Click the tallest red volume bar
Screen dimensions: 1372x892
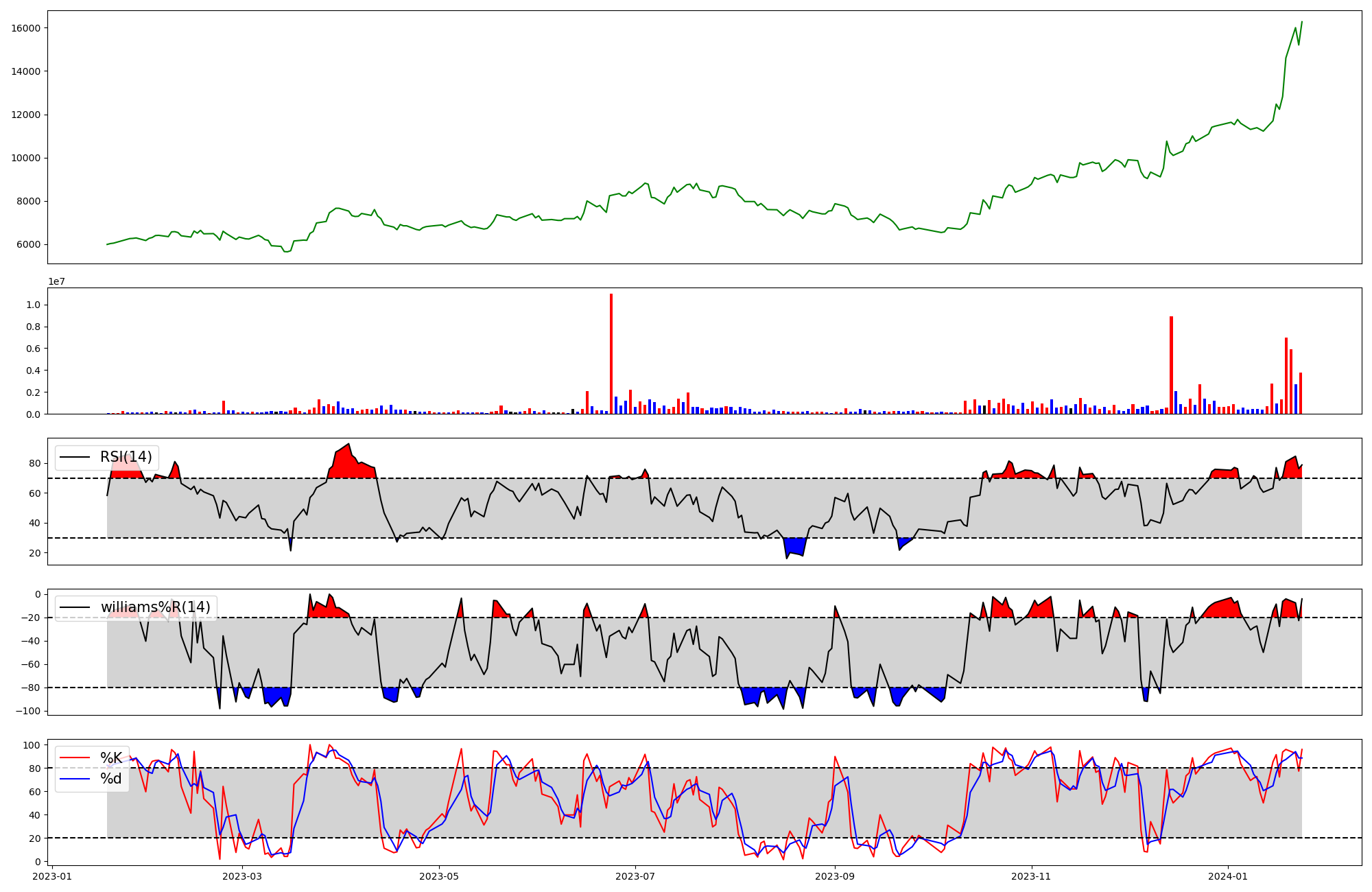[611, 353]
